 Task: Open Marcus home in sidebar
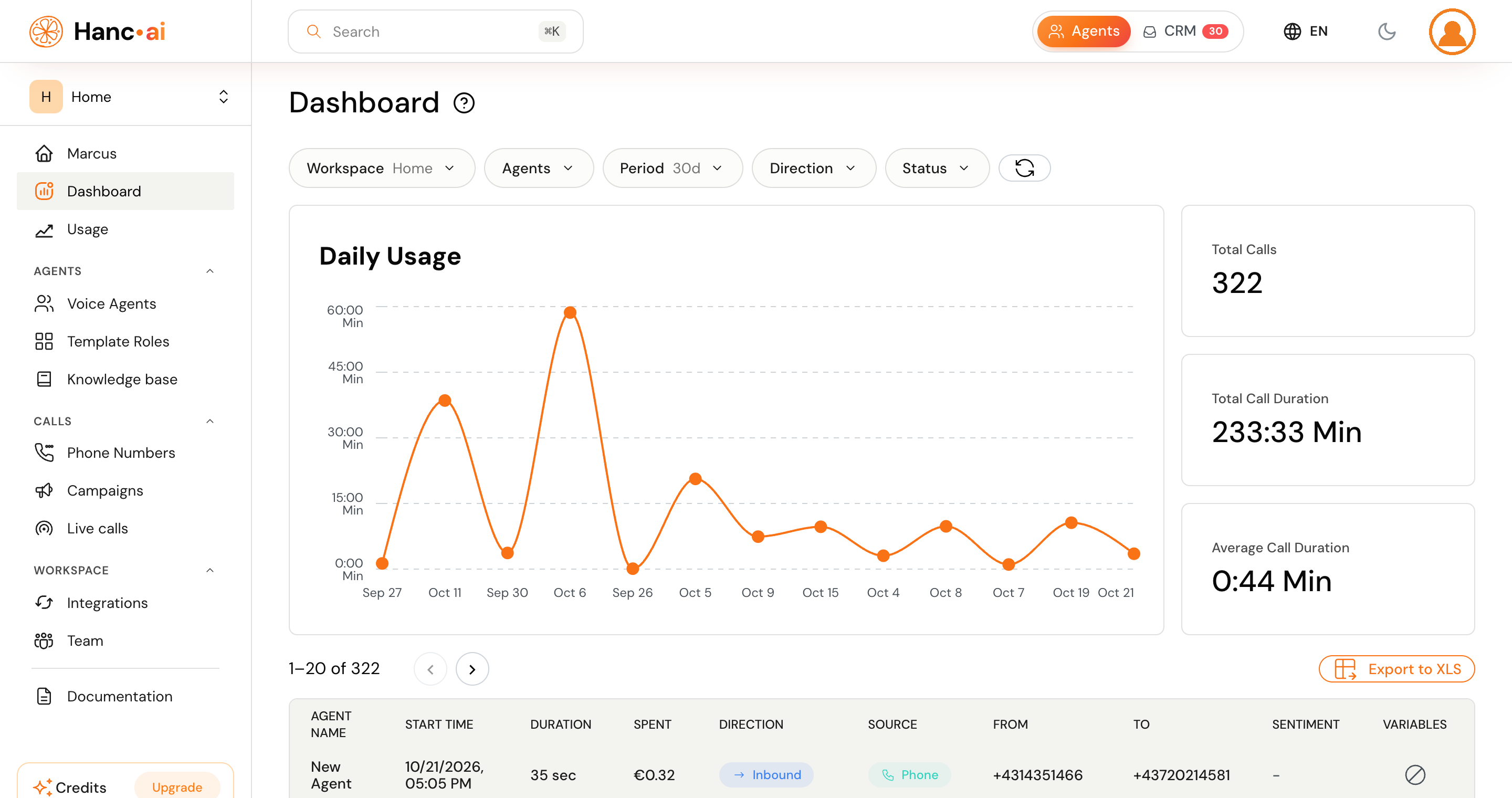point(125,153)
